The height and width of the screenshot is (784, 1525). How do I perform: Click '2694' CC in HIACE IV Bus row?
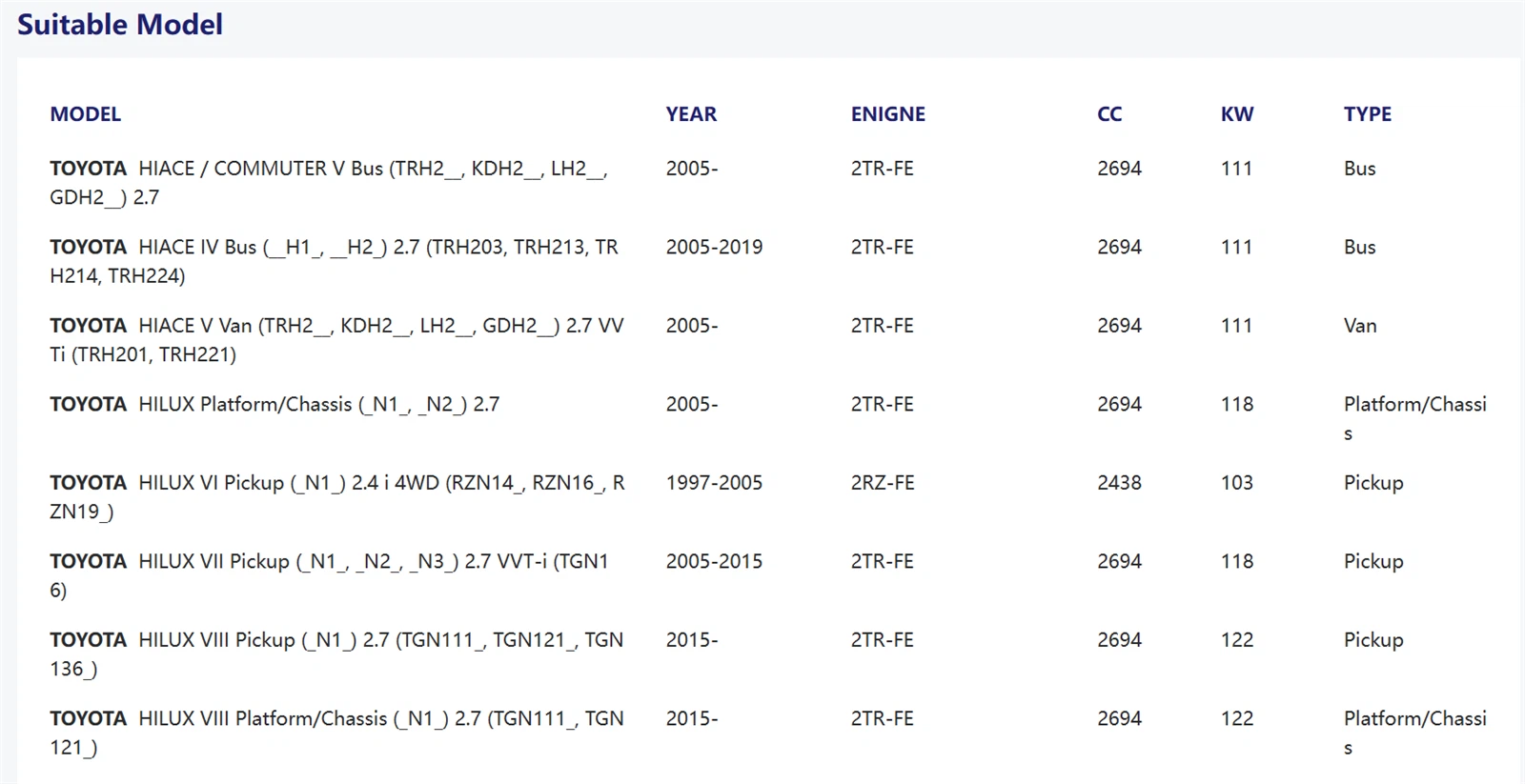[x=1119, y=247]
